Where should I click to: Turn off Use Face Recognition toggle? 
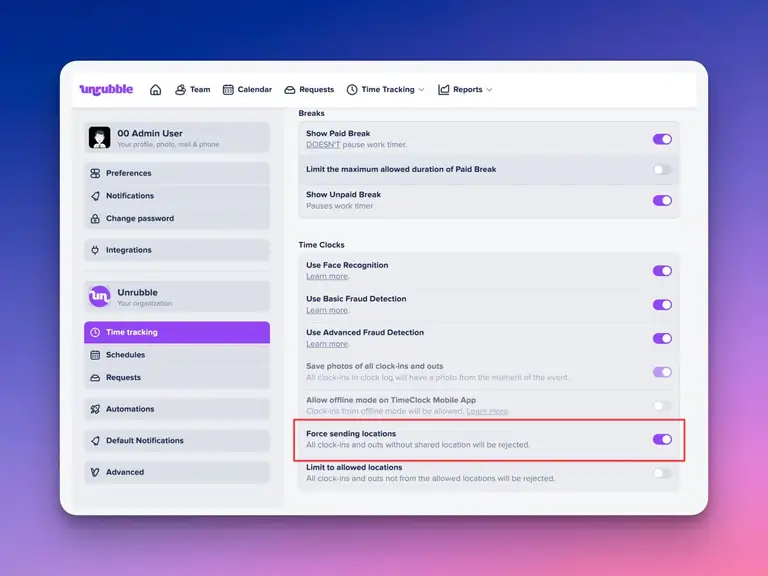click(x=662, y=271)
